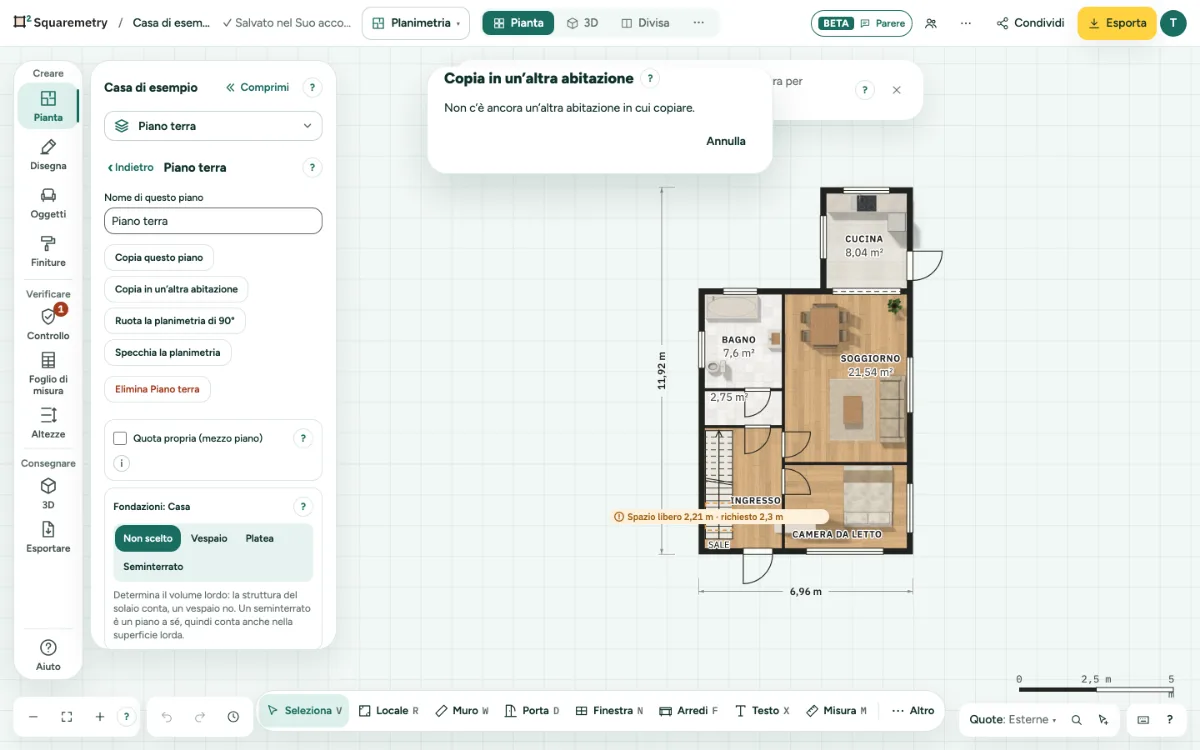Open the Altezze heights panel
The height and width of the screenshot is (750, 1200).
48,423
